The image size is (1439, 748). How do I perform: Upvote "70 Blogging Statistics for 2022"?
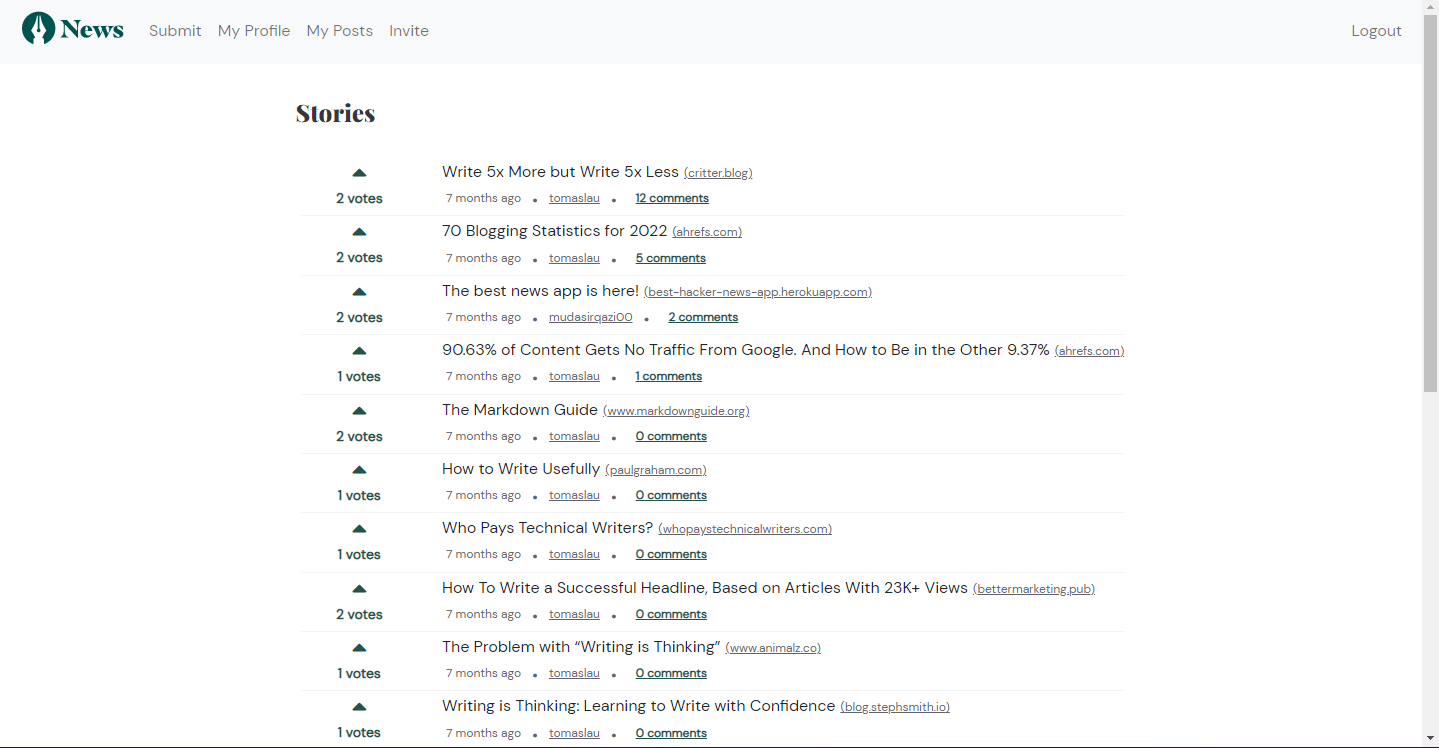(359, 232)
